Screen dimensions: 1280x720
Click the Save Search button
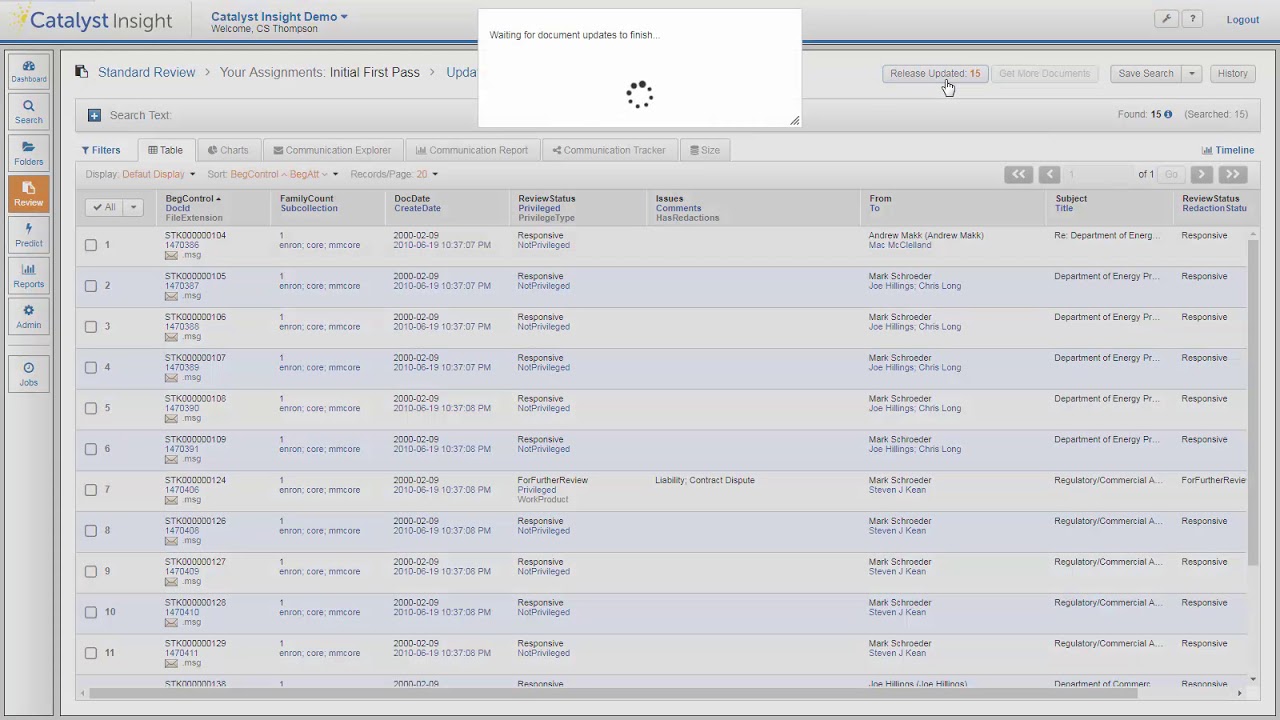(1146, 73)
